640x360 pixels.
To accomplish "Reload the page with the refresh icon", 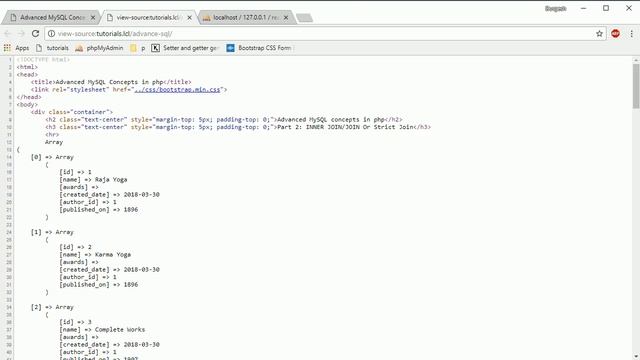I will click(36, 33).
